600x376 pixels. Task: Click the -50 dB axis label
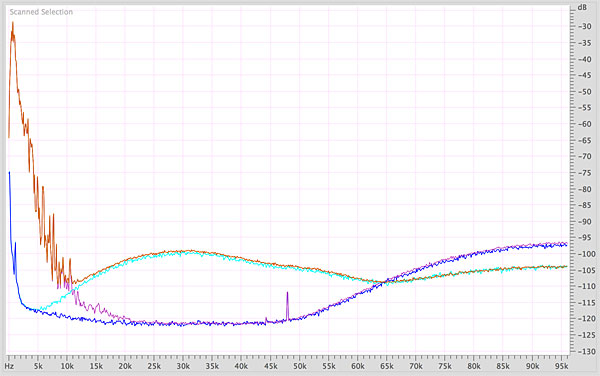584,92
